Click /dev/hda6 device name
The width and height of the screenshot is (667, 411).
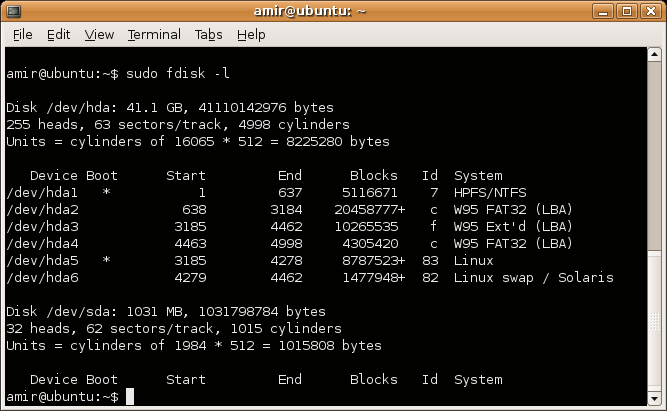pos(42,277)
